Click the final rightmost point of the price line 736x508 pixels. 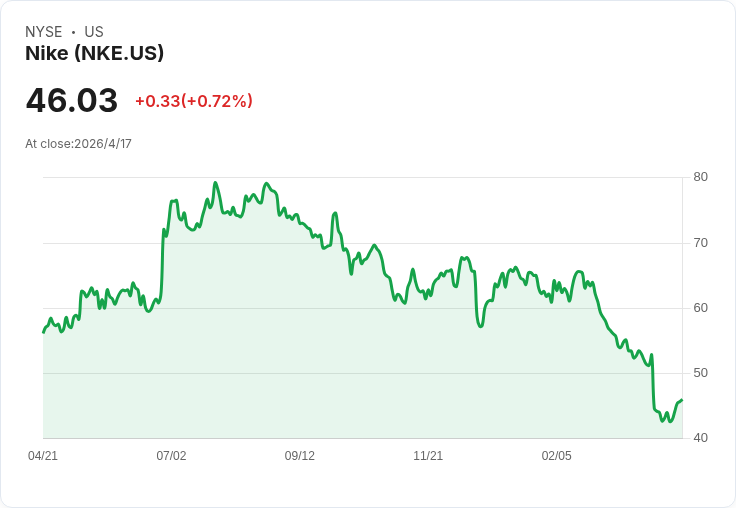tap(682, 400)
